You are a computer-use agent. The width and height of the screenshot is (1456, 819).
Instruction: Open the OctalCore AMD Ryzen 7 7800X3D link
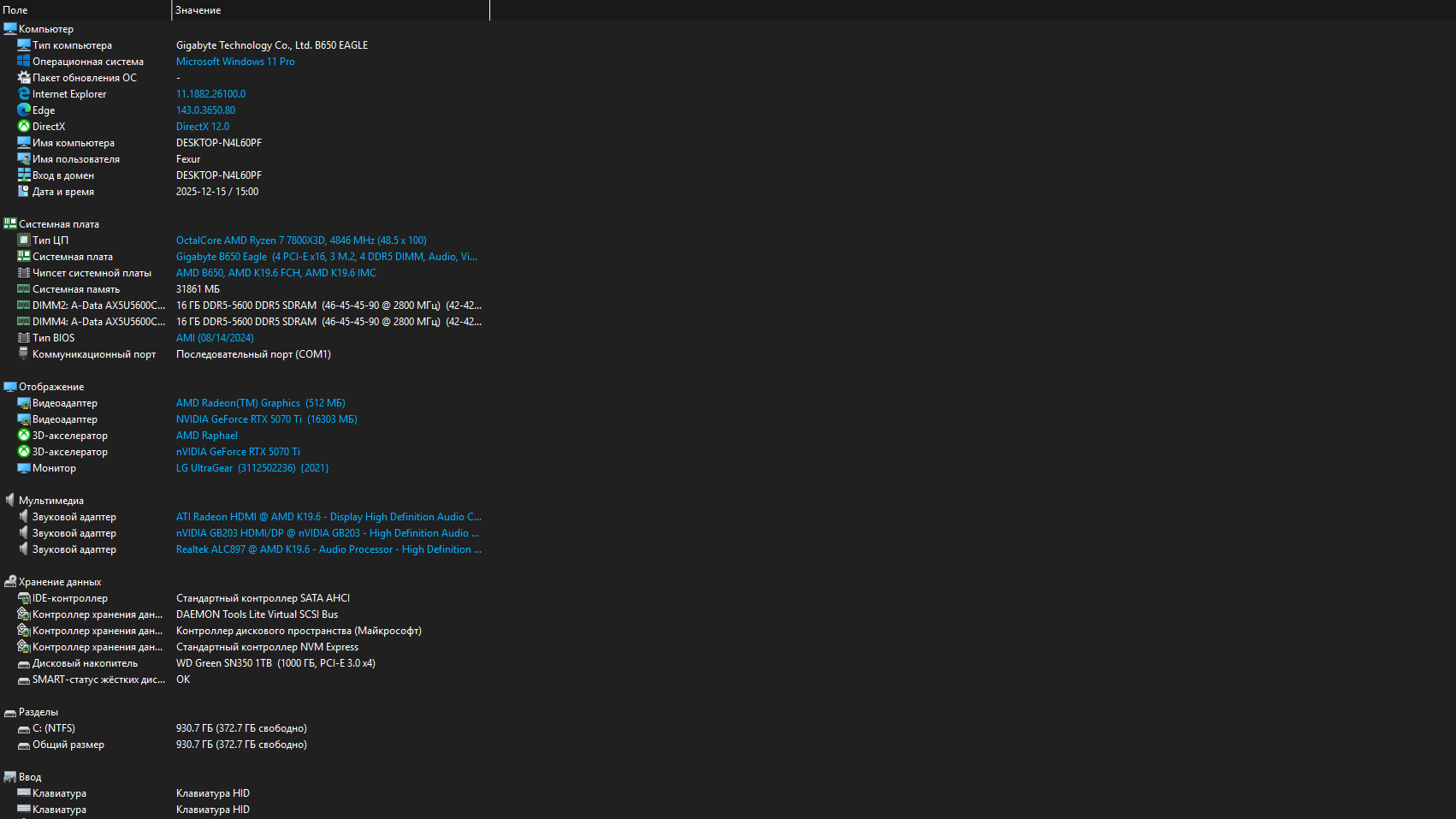(x=301, y=240)
